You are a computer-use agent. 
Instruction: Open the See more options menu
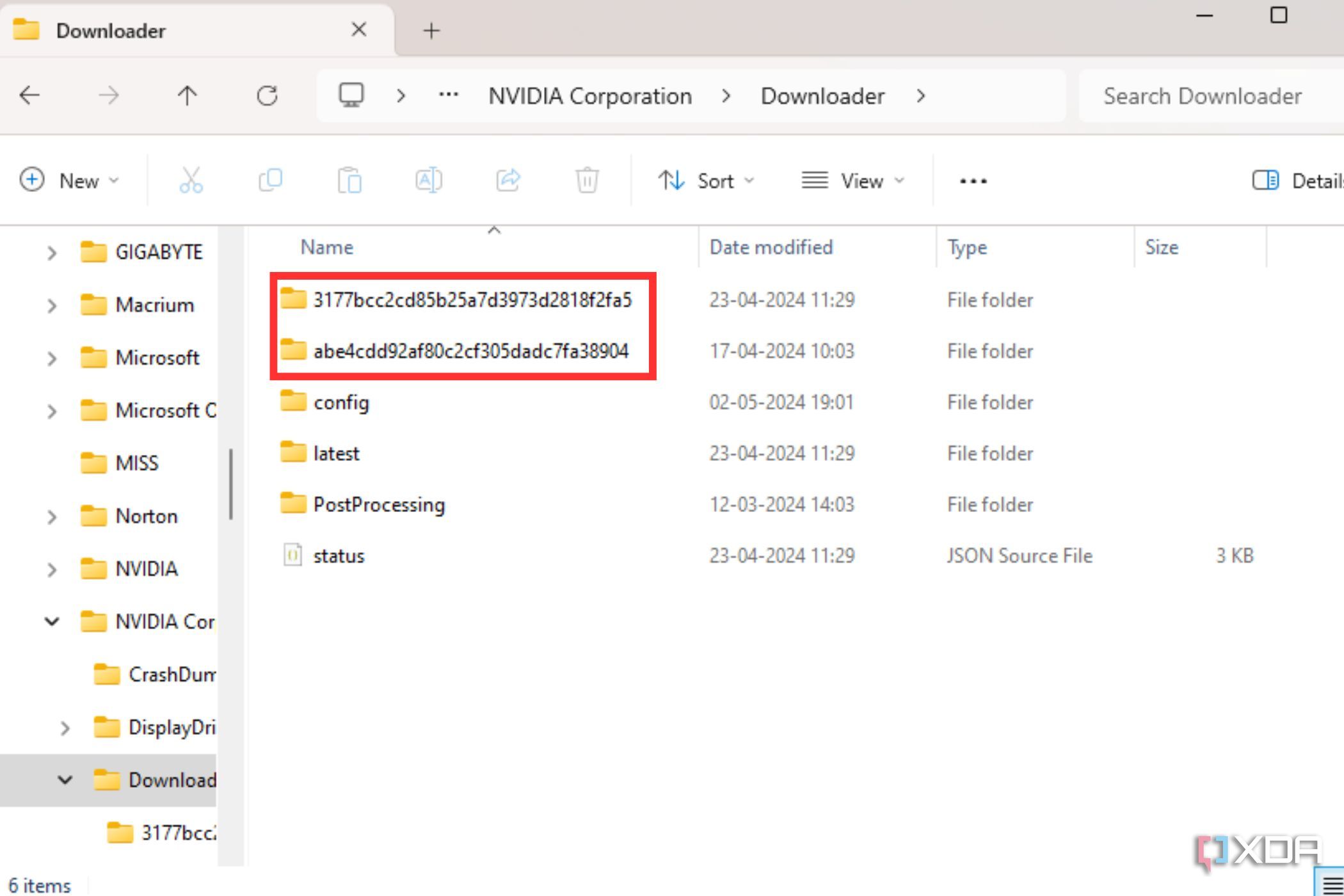coord(972,180)
